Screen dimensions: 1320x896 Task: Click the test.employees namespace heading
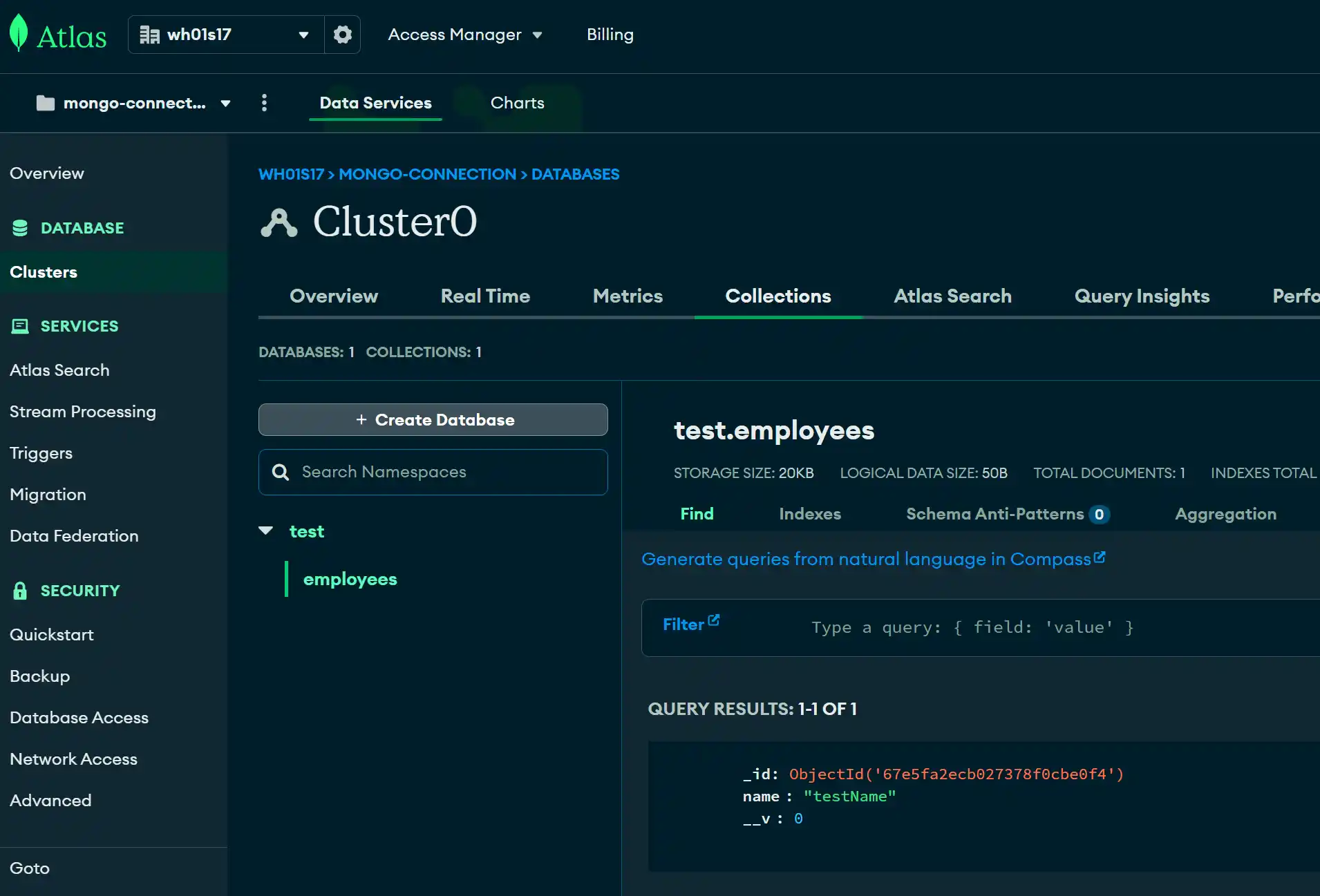pyautogui.click(x=774, y=430)
